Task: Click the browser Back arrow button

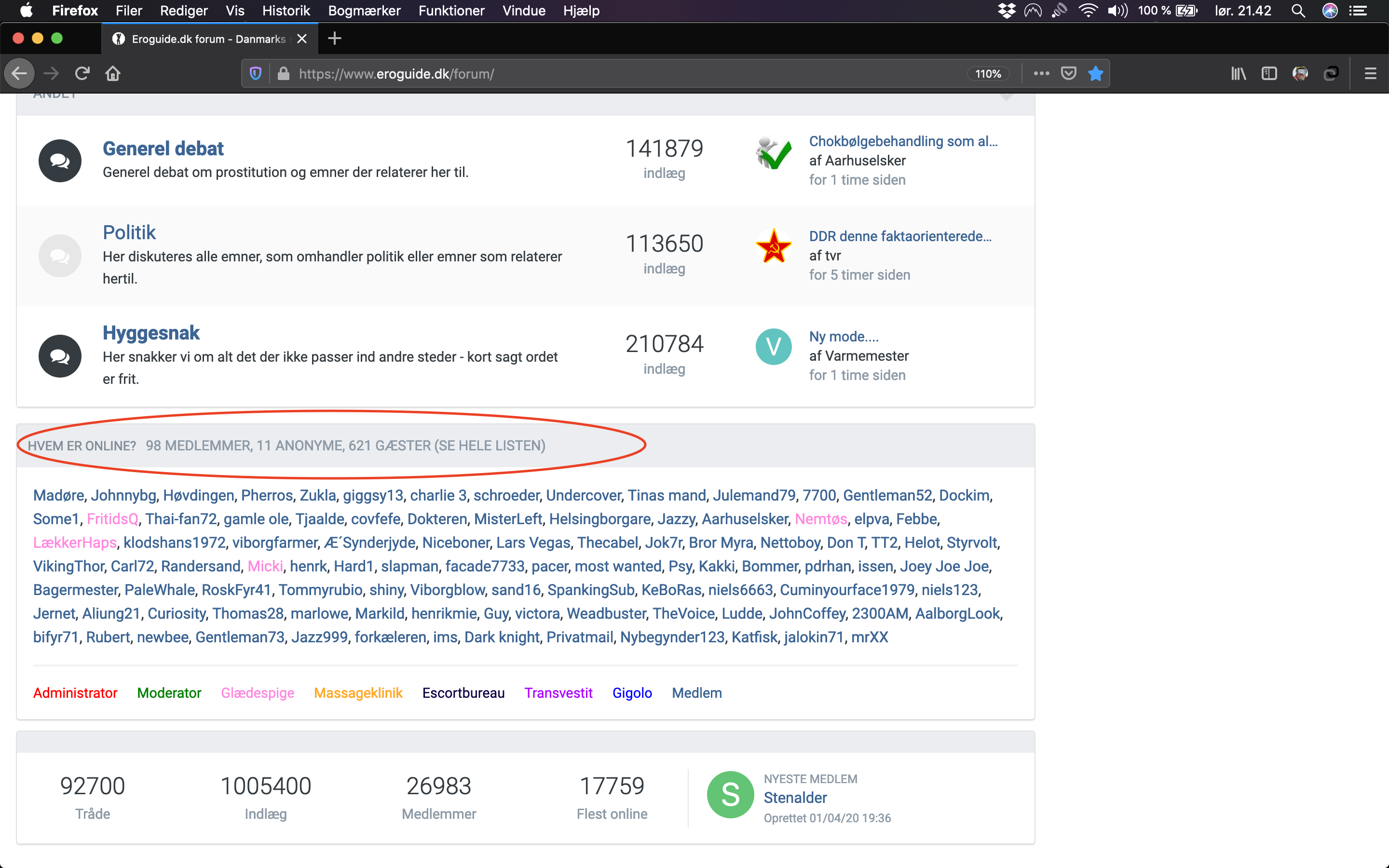Action: click(19, 73)
